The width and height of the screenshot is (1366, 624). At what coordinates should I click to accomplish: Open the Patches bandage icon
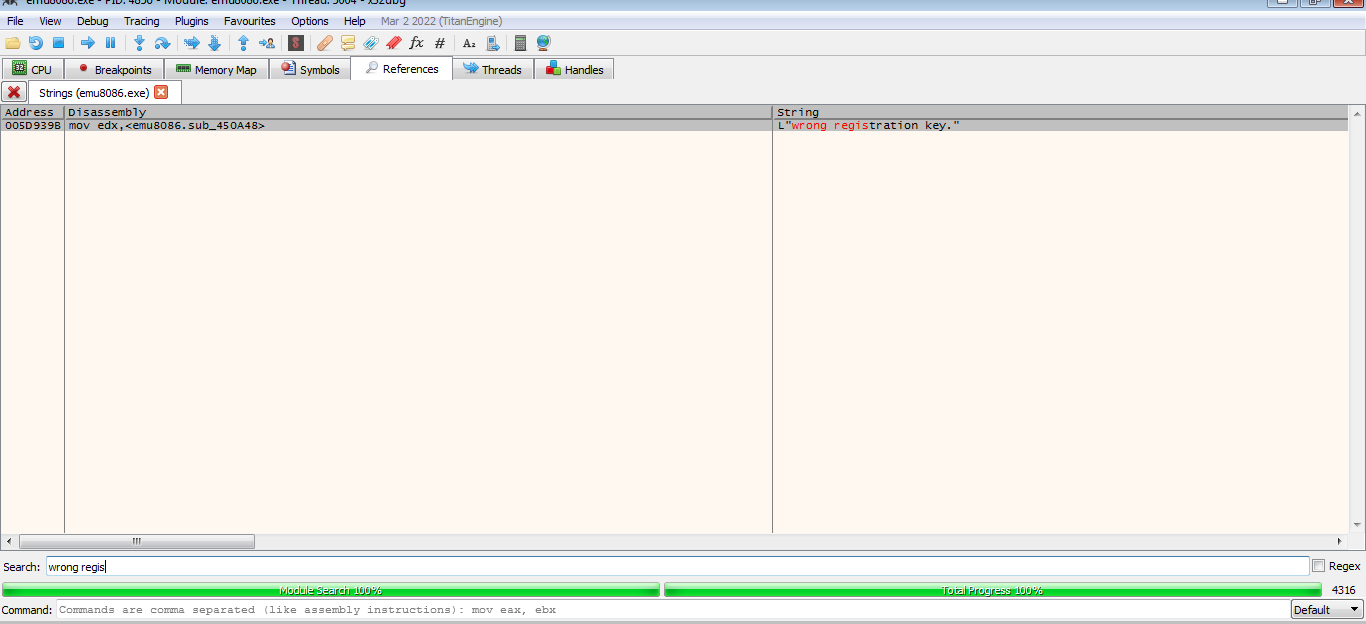[324, 43]
